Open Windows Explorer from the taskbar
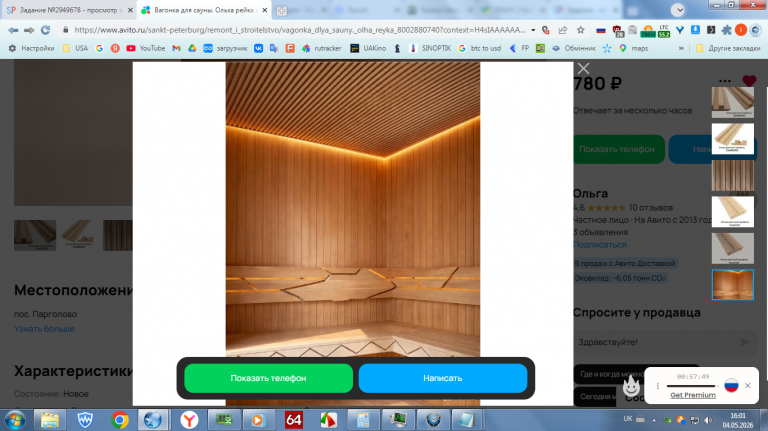The width and height of the screenshot is (768, 431). coord(49,420)
